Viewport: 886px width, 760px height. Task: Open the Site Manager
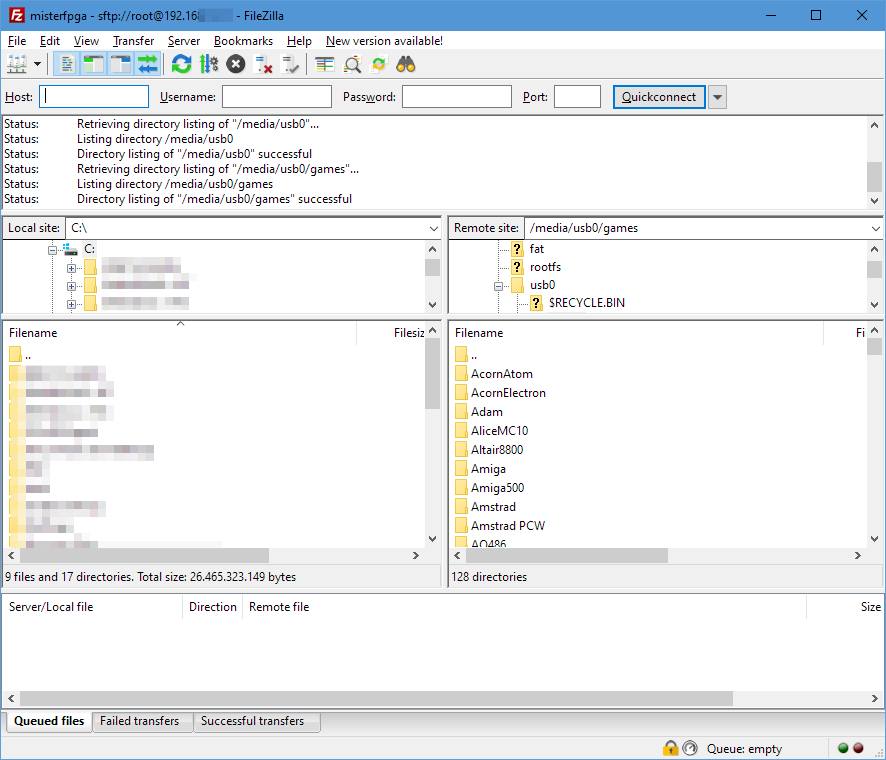pos(17,64)
